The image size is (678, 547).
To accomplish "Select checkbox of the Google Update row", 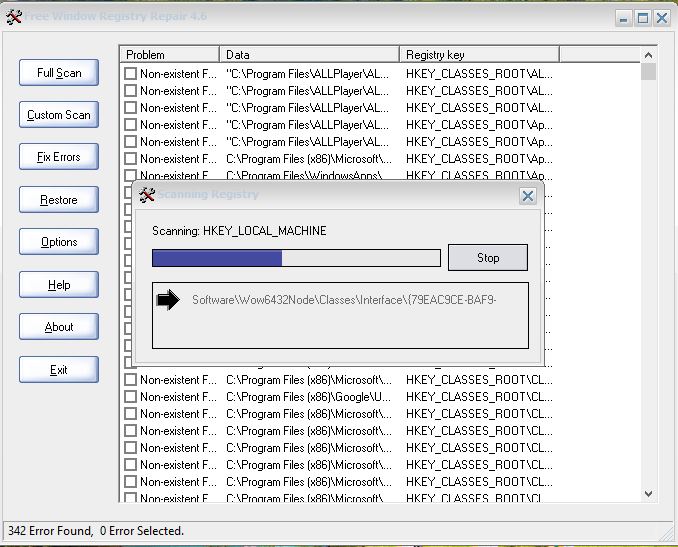I will (130, 397).
